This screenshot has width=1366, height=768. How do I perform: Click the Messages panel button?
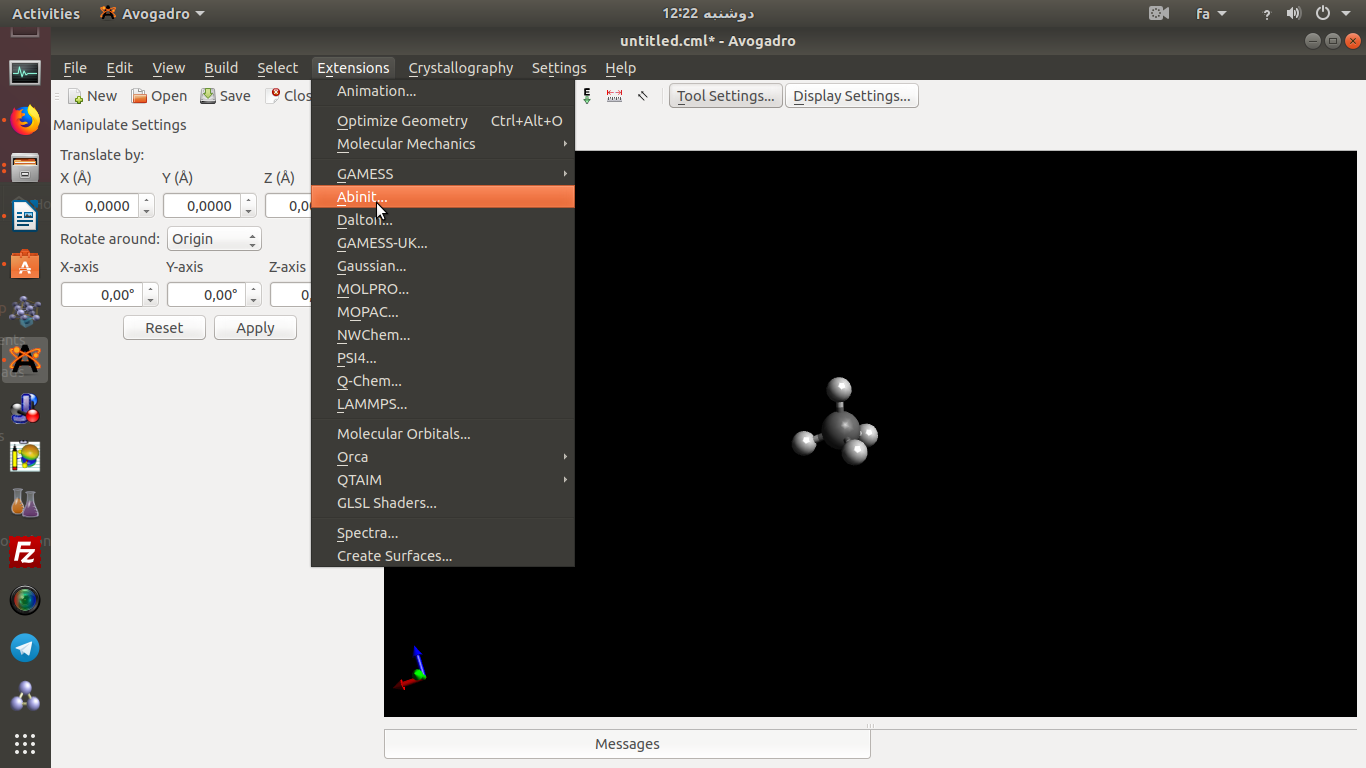[x=627, y=744]
